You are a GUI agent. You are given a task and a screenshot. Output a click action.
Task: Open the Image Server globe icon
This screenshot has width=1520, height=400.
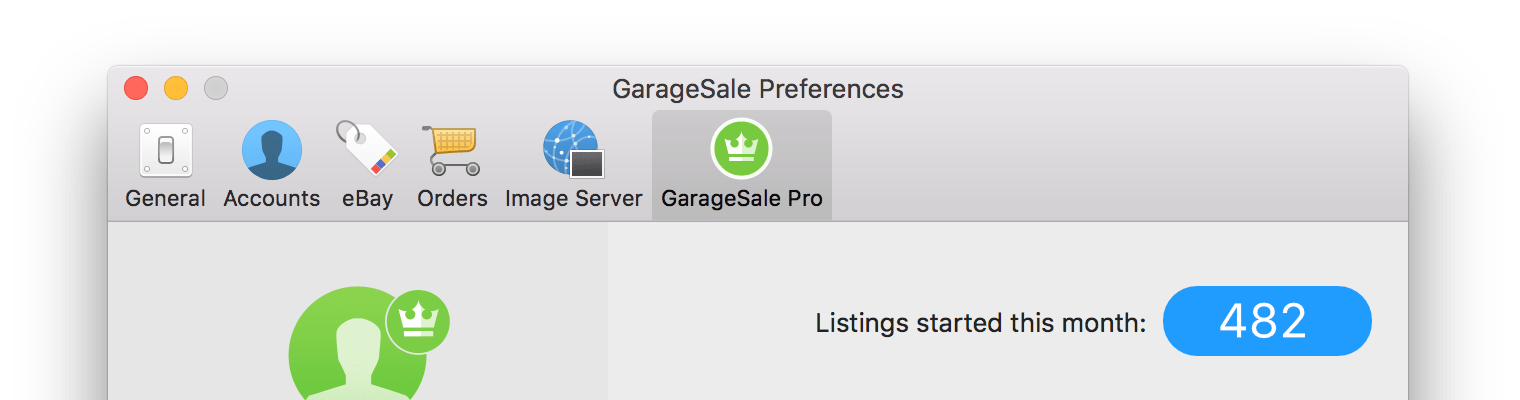(574, 150)
